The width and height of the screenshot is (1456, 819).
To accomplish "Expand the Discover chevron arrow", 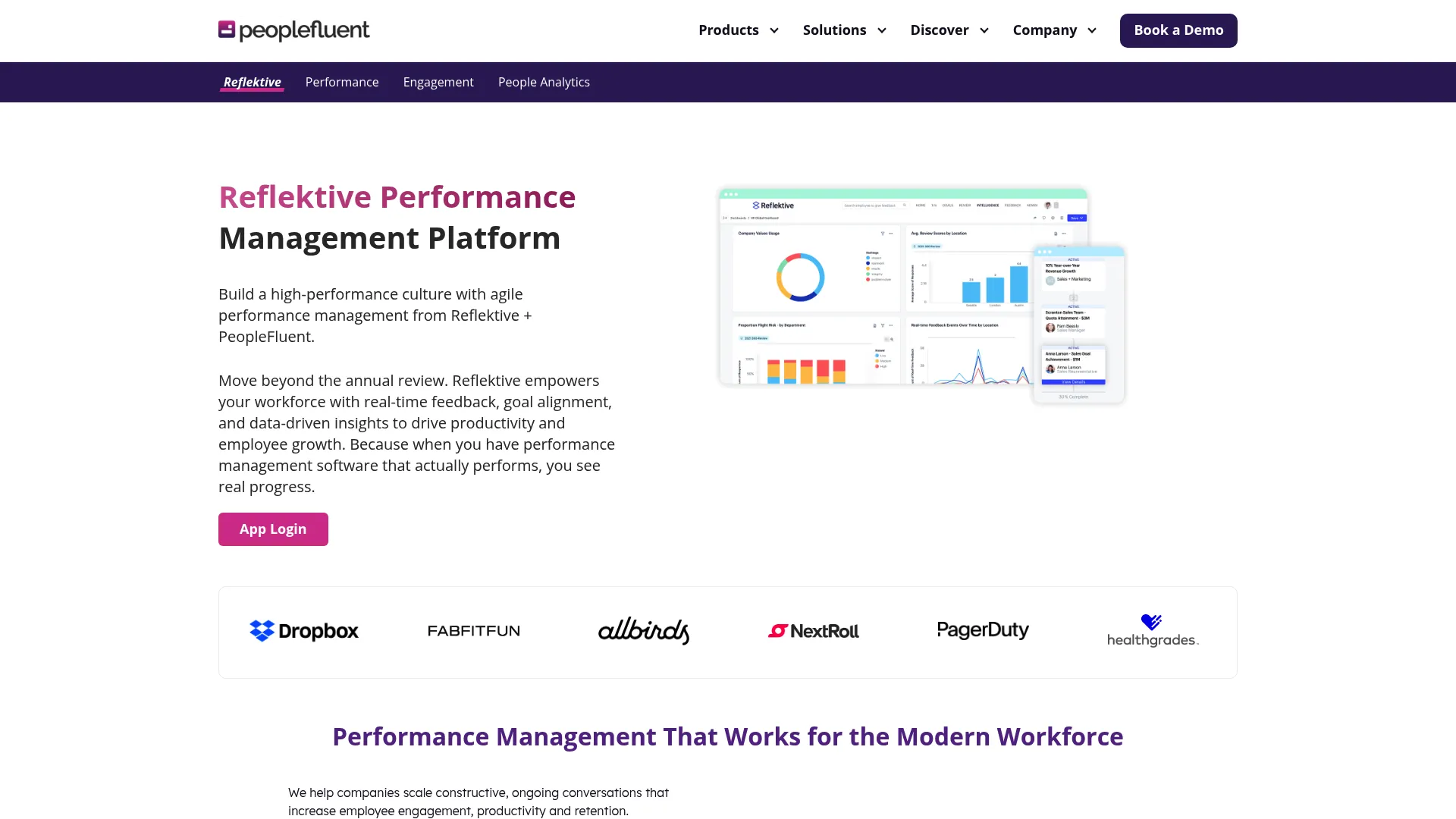I will (984, 30).
